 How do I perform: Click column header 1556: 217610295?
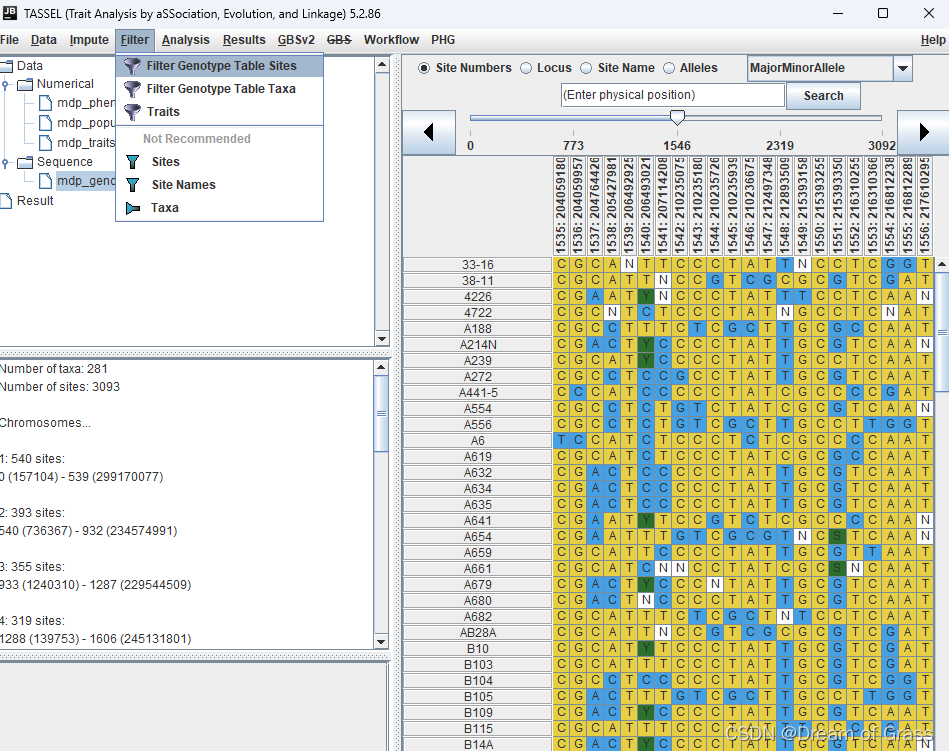pos(924,206)
